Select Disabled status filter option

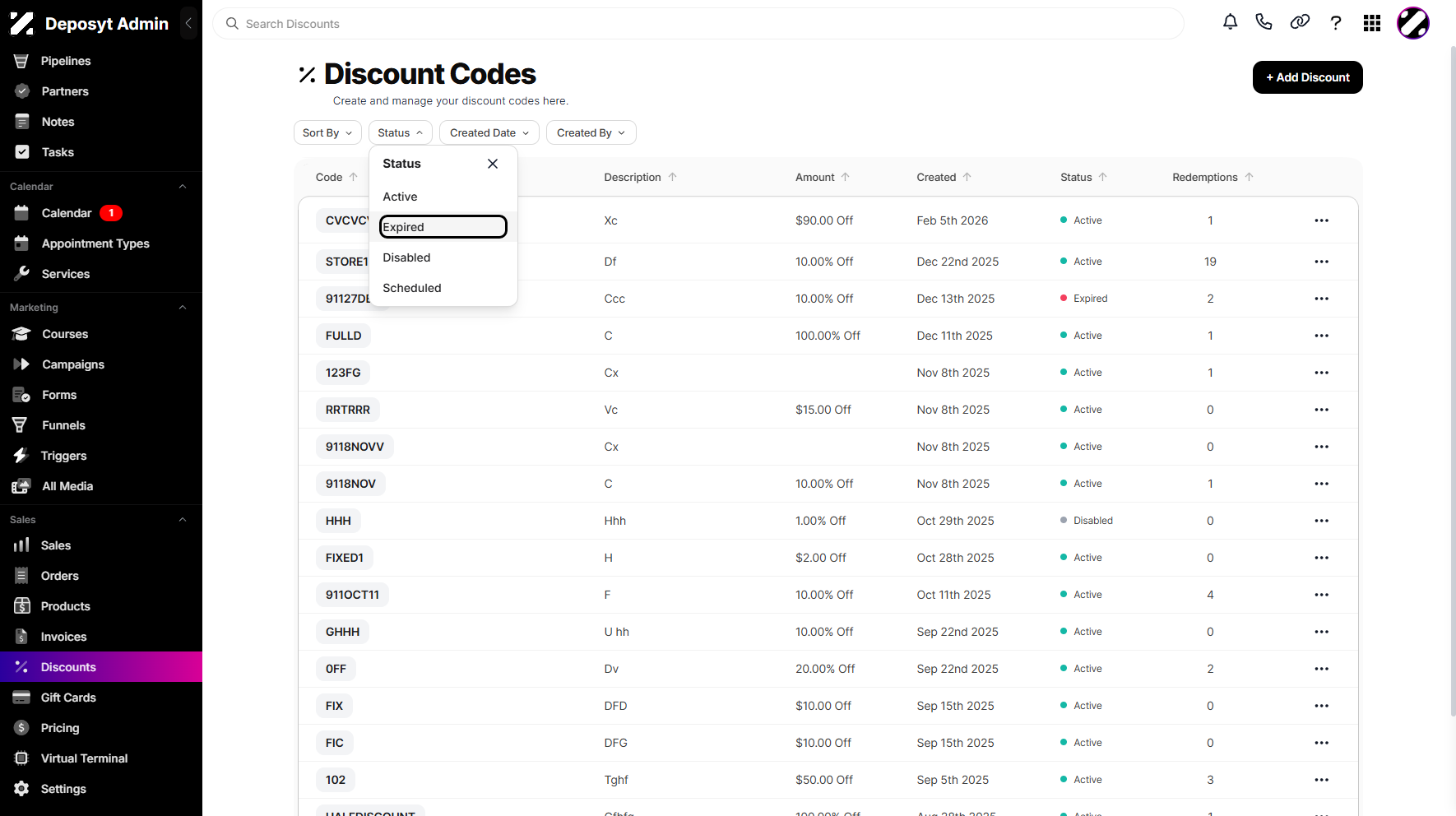point(443,257)
